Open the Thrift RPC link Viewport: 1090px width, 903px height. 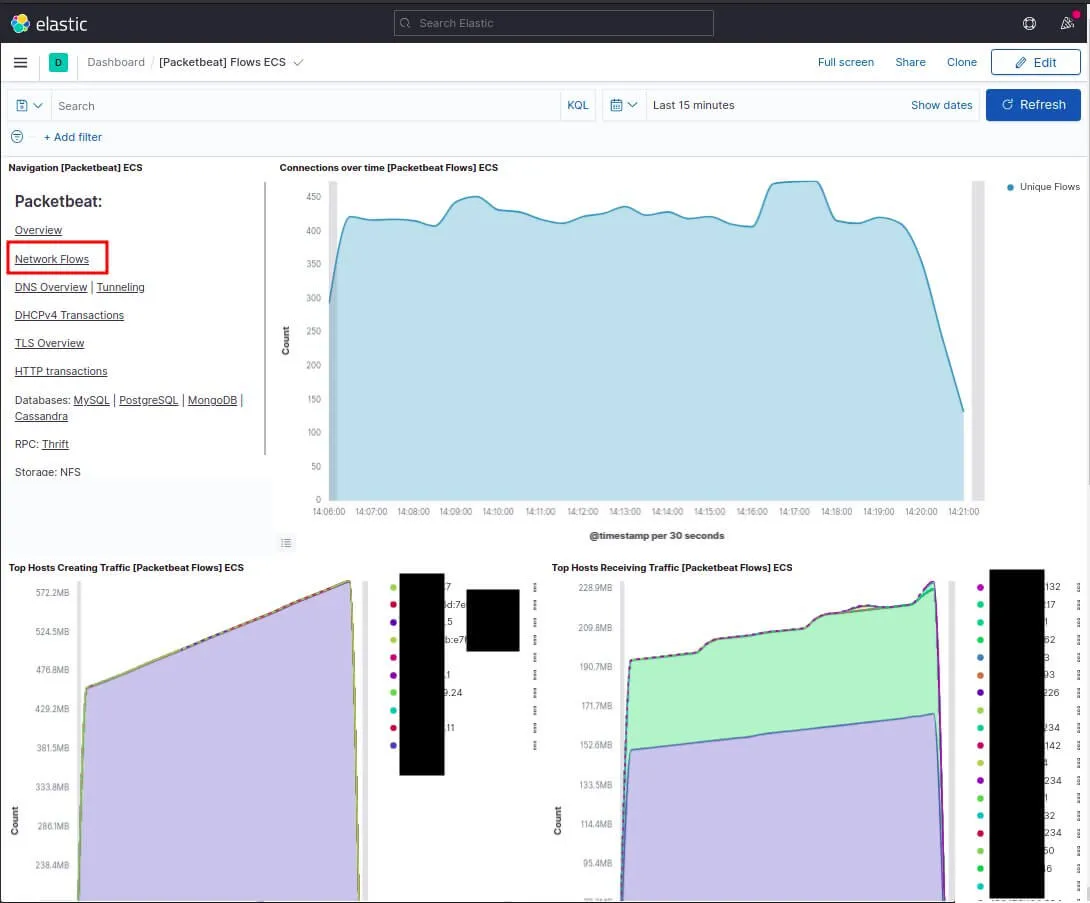pos(55,444)
